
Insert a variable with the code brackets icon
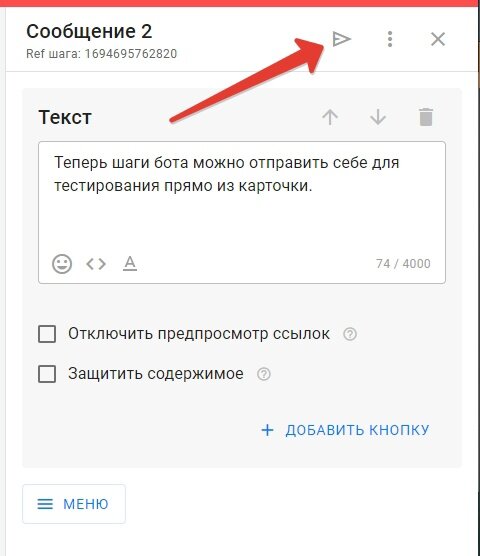(96, 264)
